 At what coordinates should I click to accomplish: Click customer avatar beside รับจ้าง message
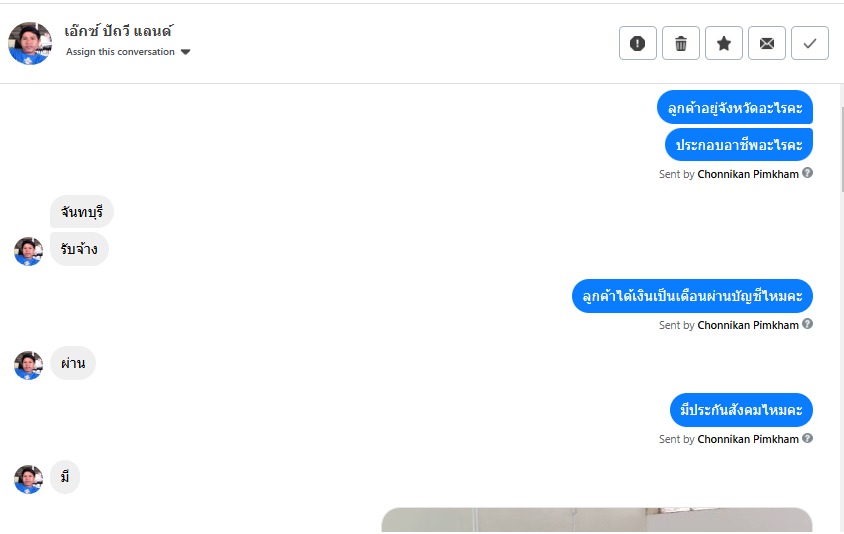coord(29,251)
